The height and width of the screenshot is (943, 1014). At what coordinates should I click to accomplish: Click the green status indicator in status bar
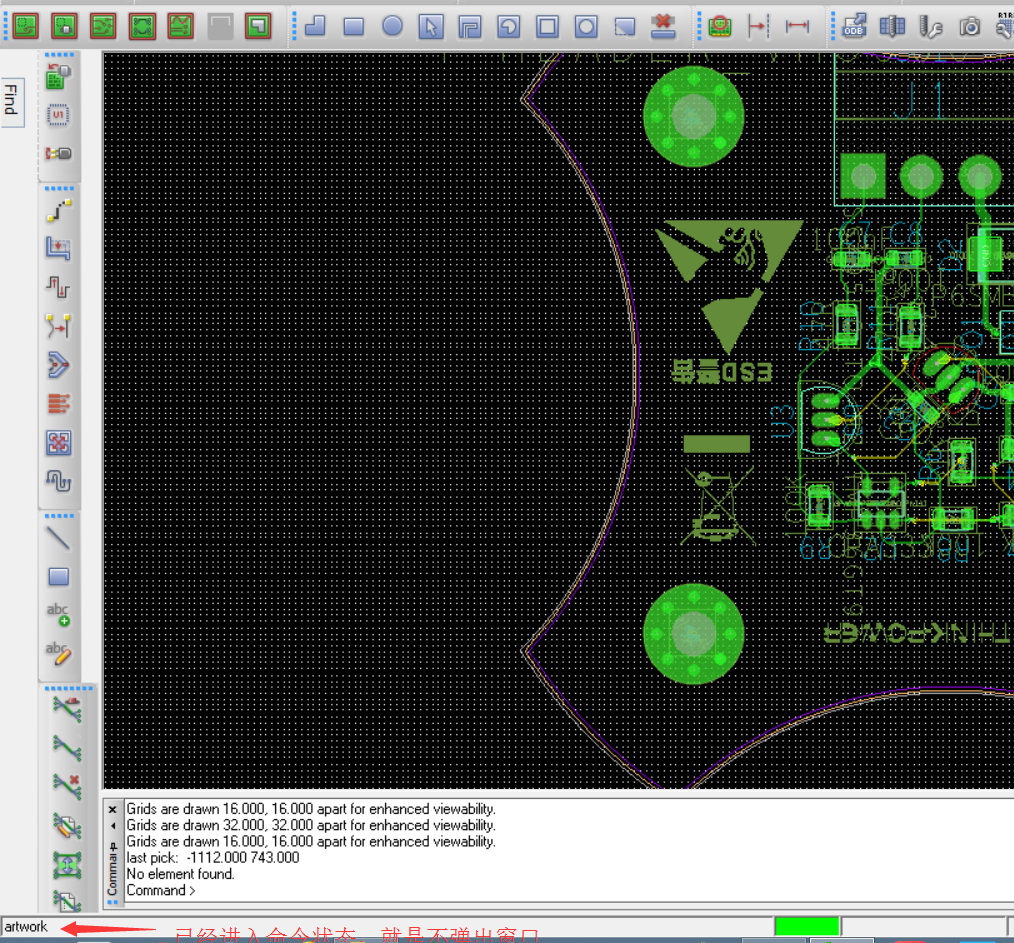pos(806,926)
